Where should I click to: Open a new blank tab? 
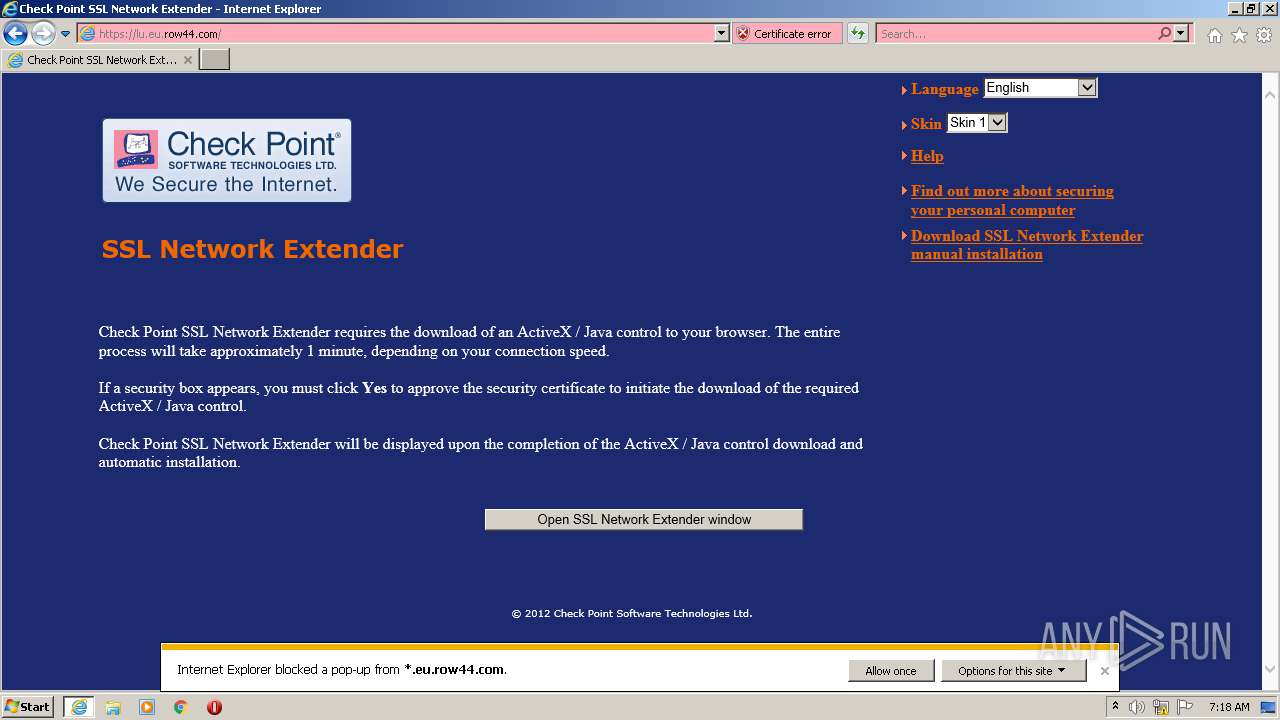tap(215, 60)
